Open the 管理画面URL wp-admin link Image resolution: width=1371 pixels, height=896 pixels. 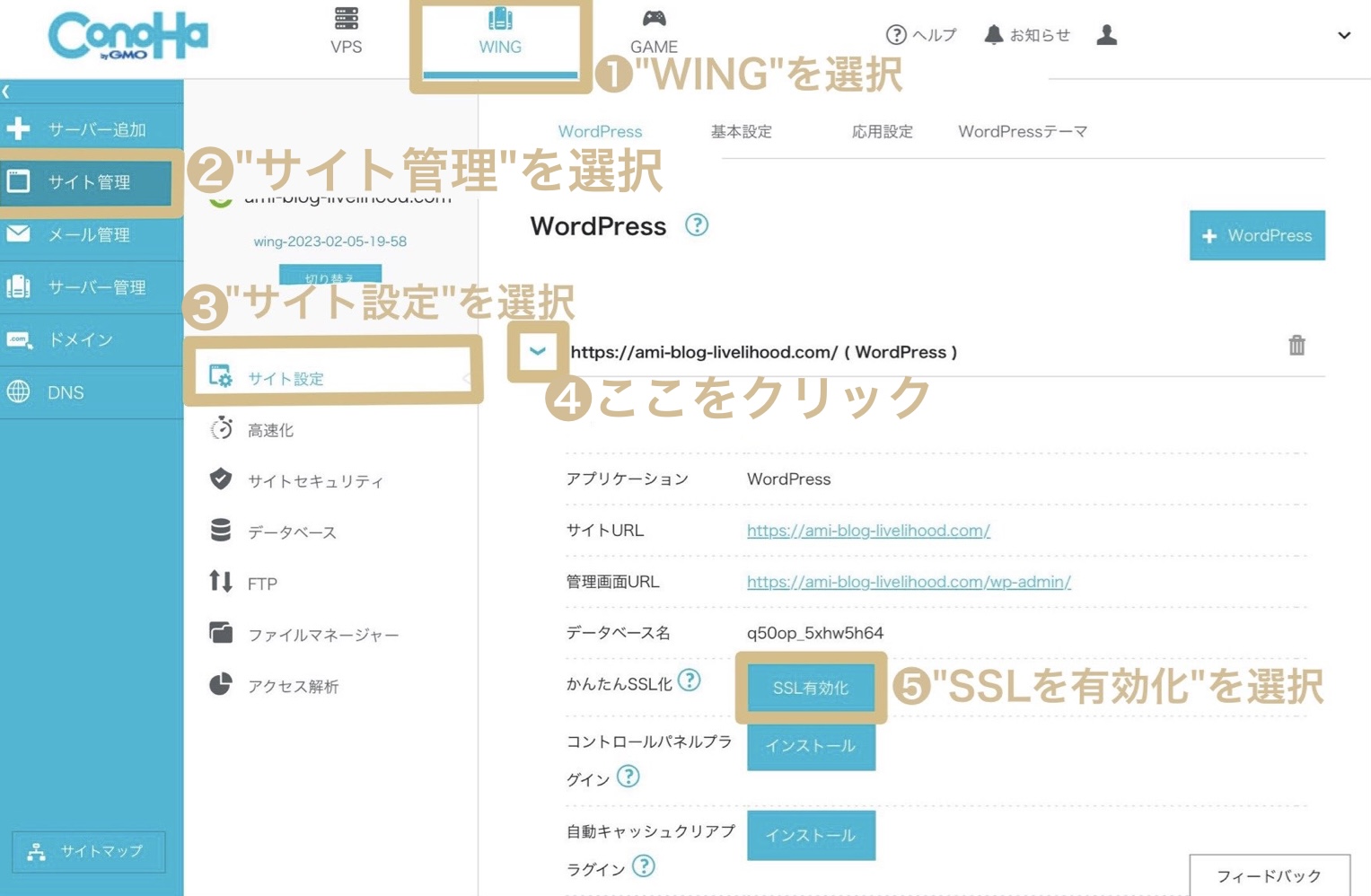(x=909, y=582)
